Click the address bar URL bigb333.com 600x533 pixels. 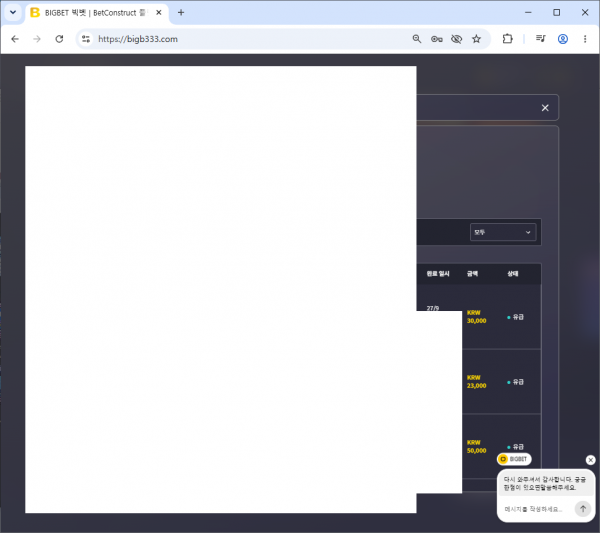[x=138, y=39]
